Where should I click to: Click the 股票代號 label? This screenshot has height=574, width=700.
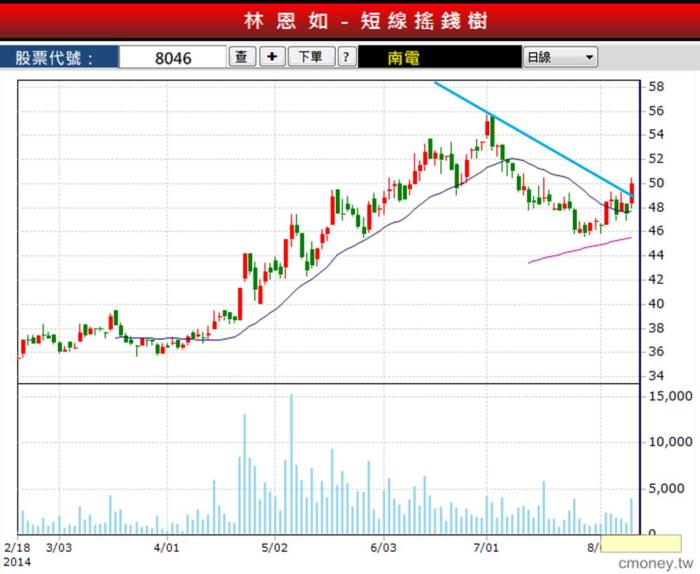click(x=55, y=57)
